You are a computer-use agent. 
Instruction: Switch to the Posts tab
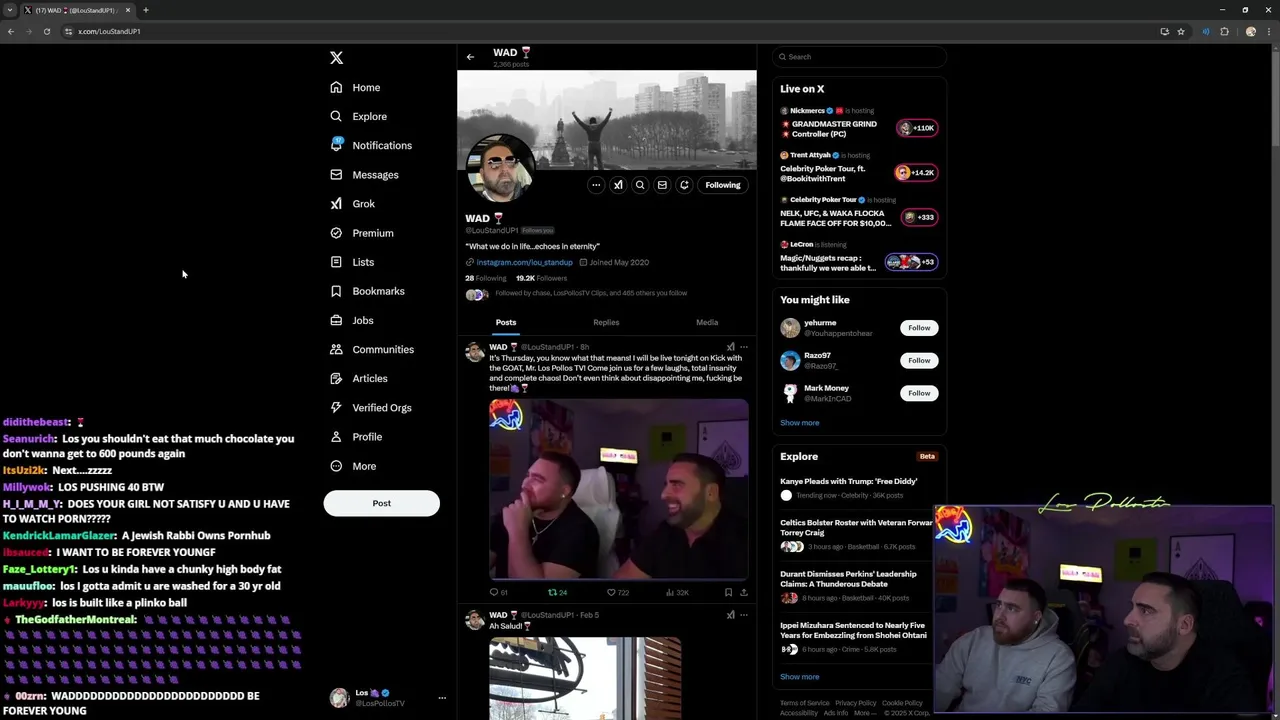(506, 322)
